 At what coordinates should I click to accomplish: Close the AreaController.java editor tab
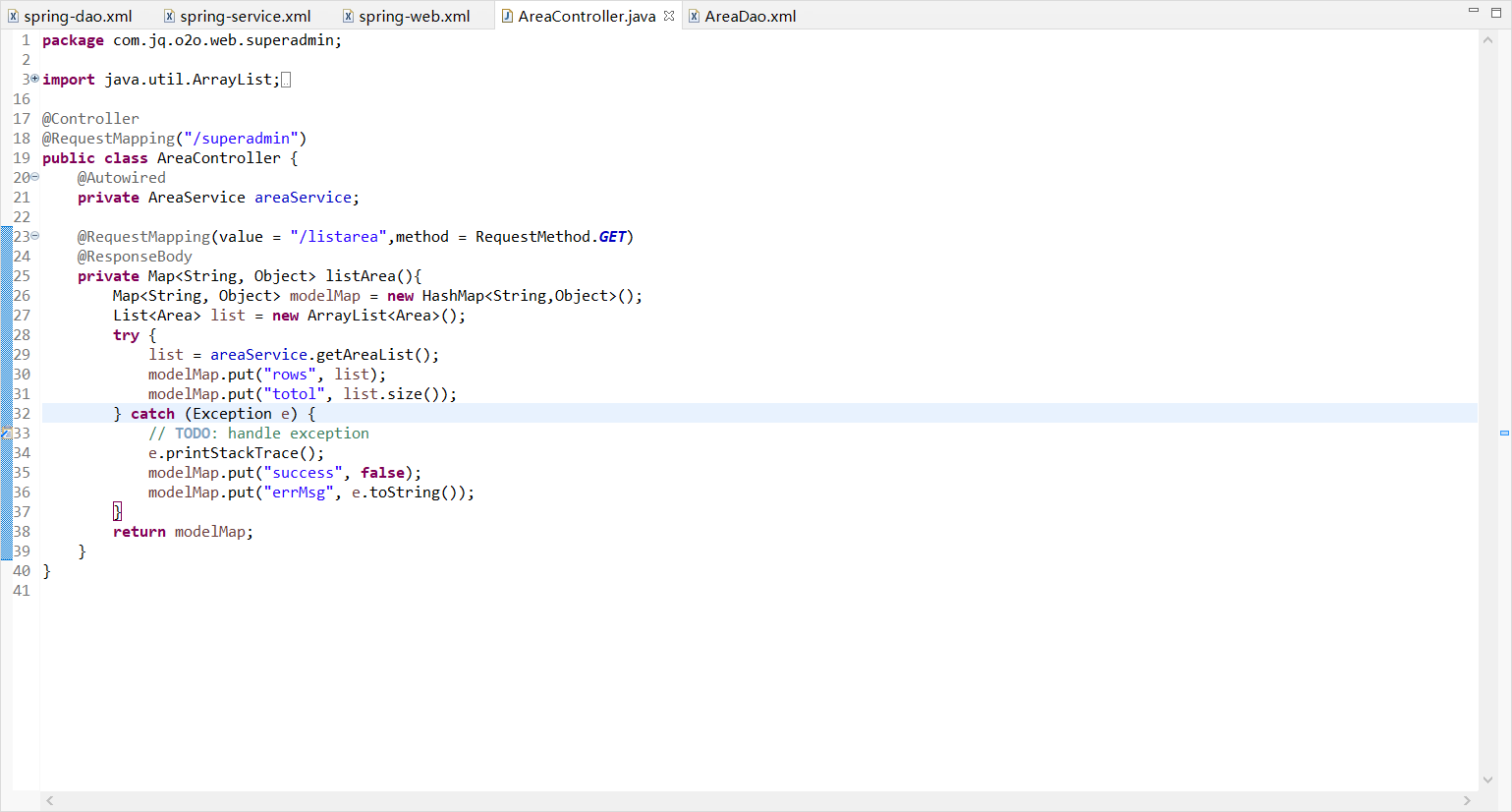669,16
